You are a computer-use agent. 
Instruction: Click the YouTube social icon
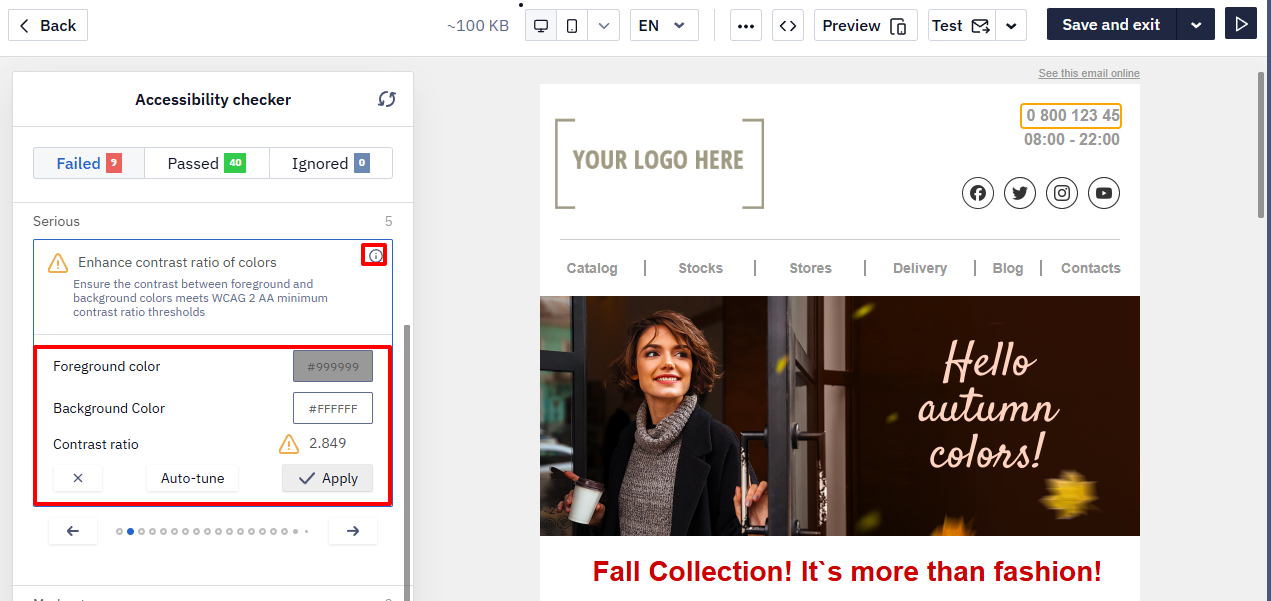1104,193
